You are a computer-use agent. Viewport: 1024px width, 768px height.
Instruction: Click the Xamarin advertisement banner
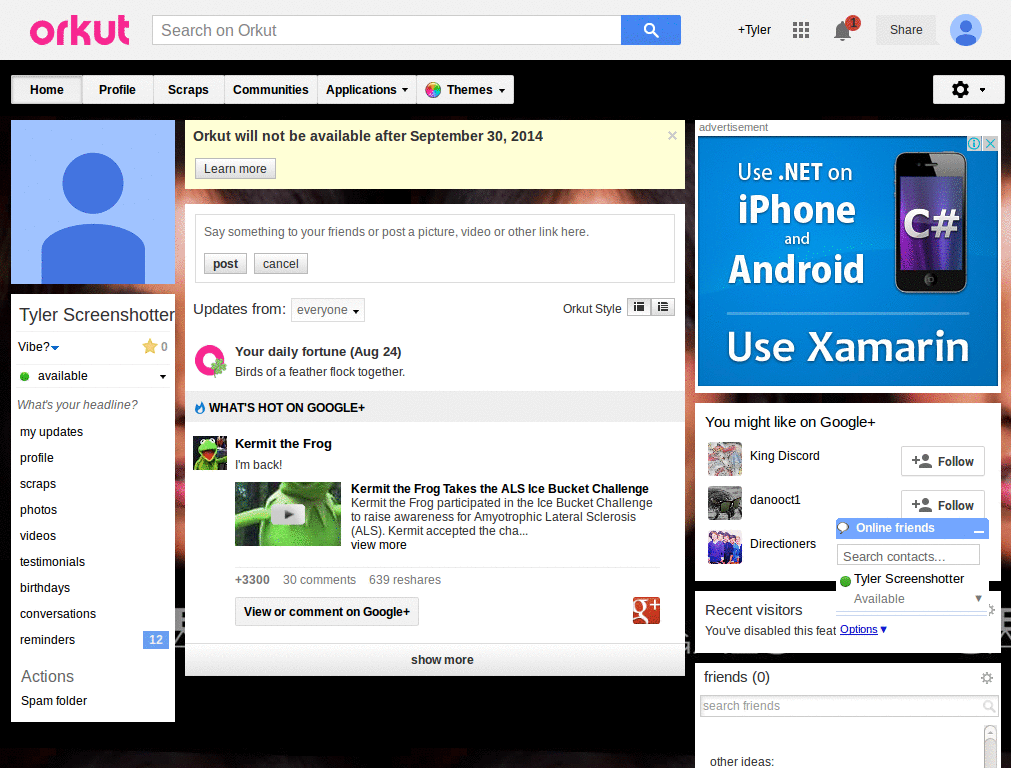coord(848,261)
